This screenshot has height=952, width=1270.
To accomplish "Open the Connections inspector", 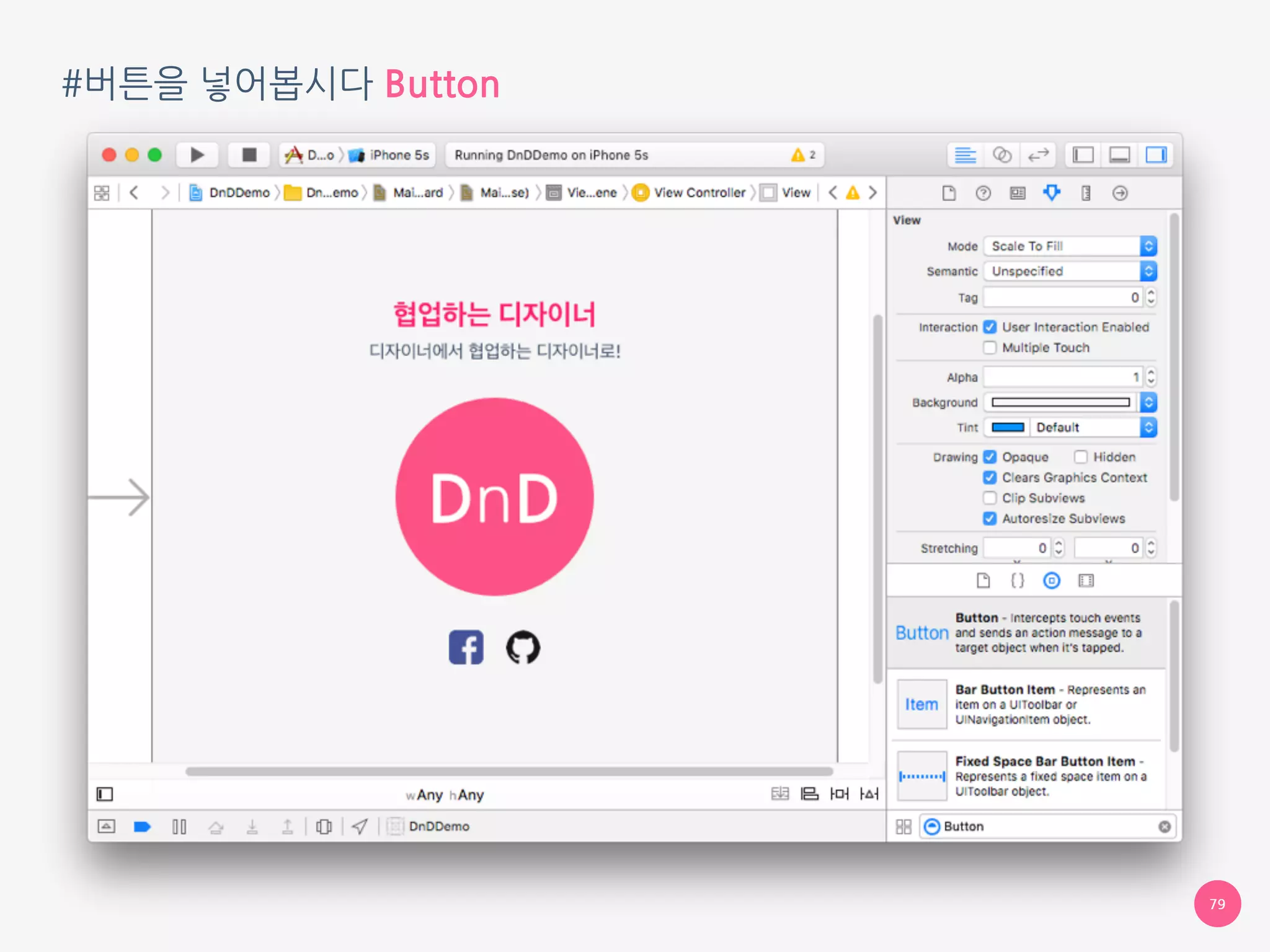I will [x=1120, y=193].
